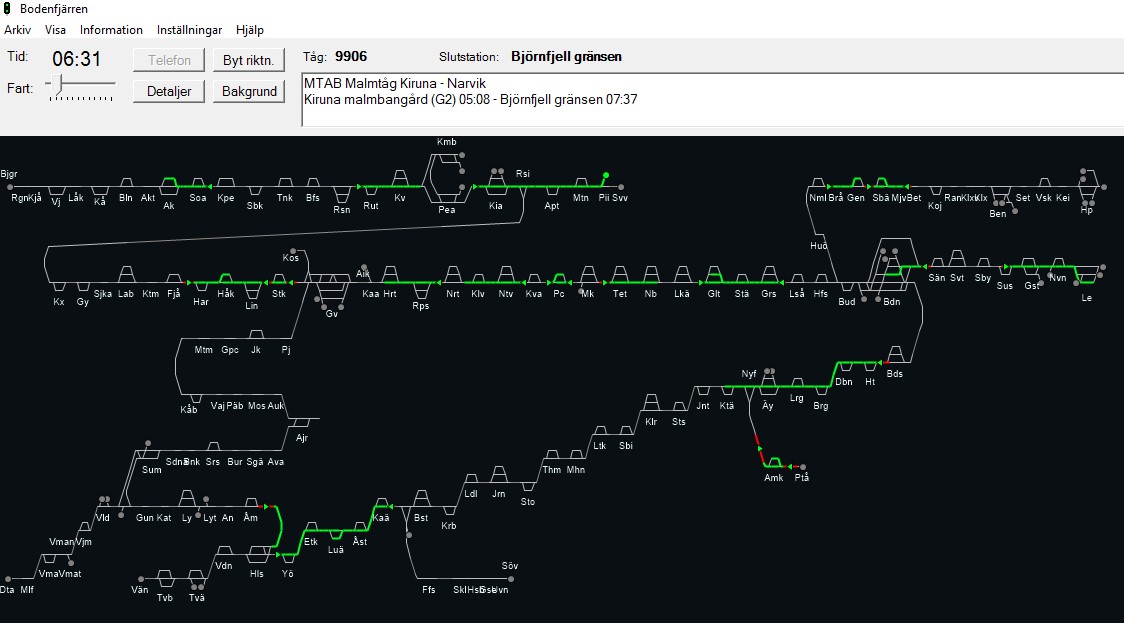The height and width of the screenshot is (623, 1124).
Task: Open the Hjälp menu
Action: (x=250, y=30)
